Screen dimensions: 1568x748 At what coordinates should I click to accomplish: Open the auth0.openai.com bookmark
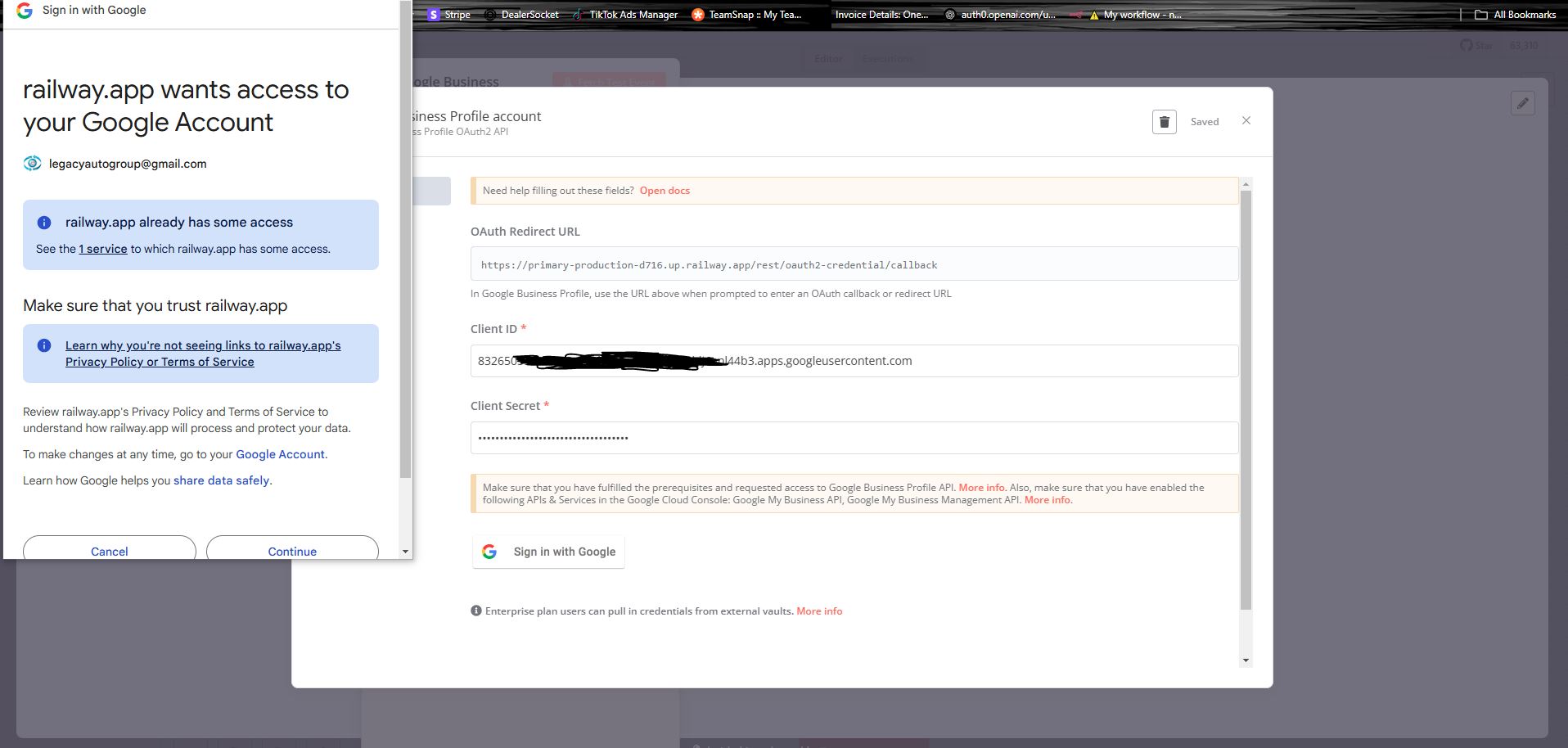point(1000,15)
